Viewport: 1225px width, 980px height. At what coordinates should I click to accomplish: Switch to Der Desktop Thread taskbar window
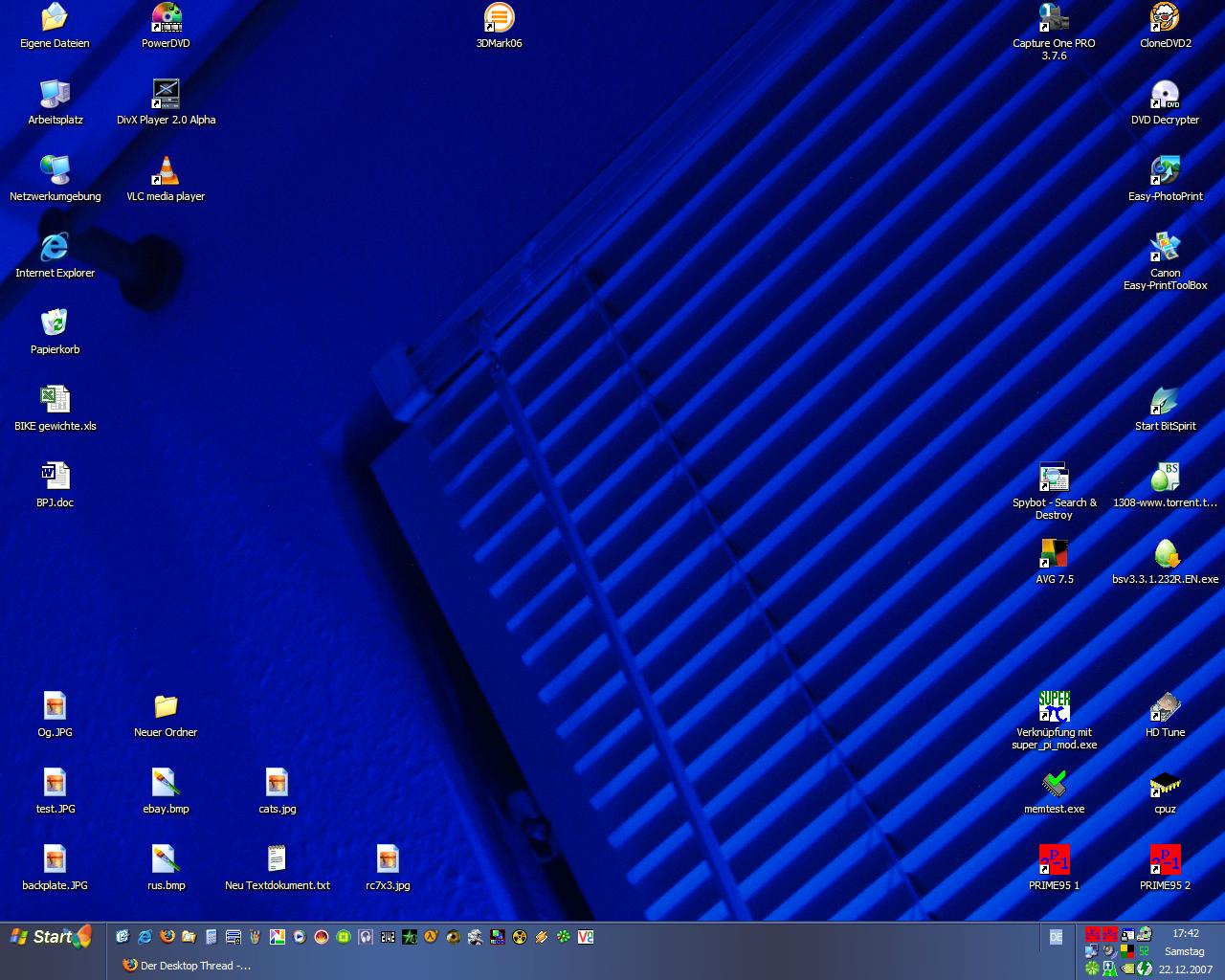tap(188, 966)
